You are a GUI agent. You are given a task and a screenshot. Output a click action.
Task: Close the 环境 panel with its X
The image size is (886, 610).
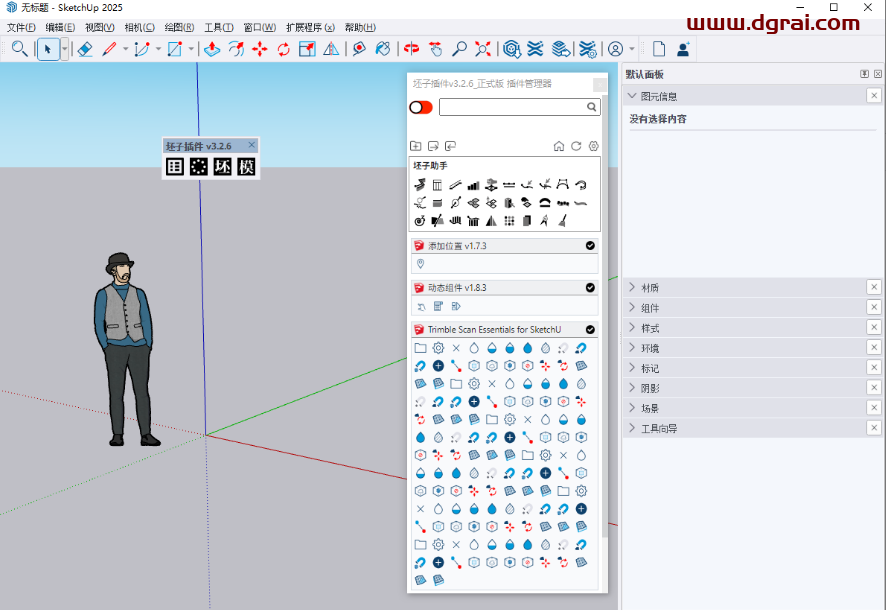[x=874, y=347]
